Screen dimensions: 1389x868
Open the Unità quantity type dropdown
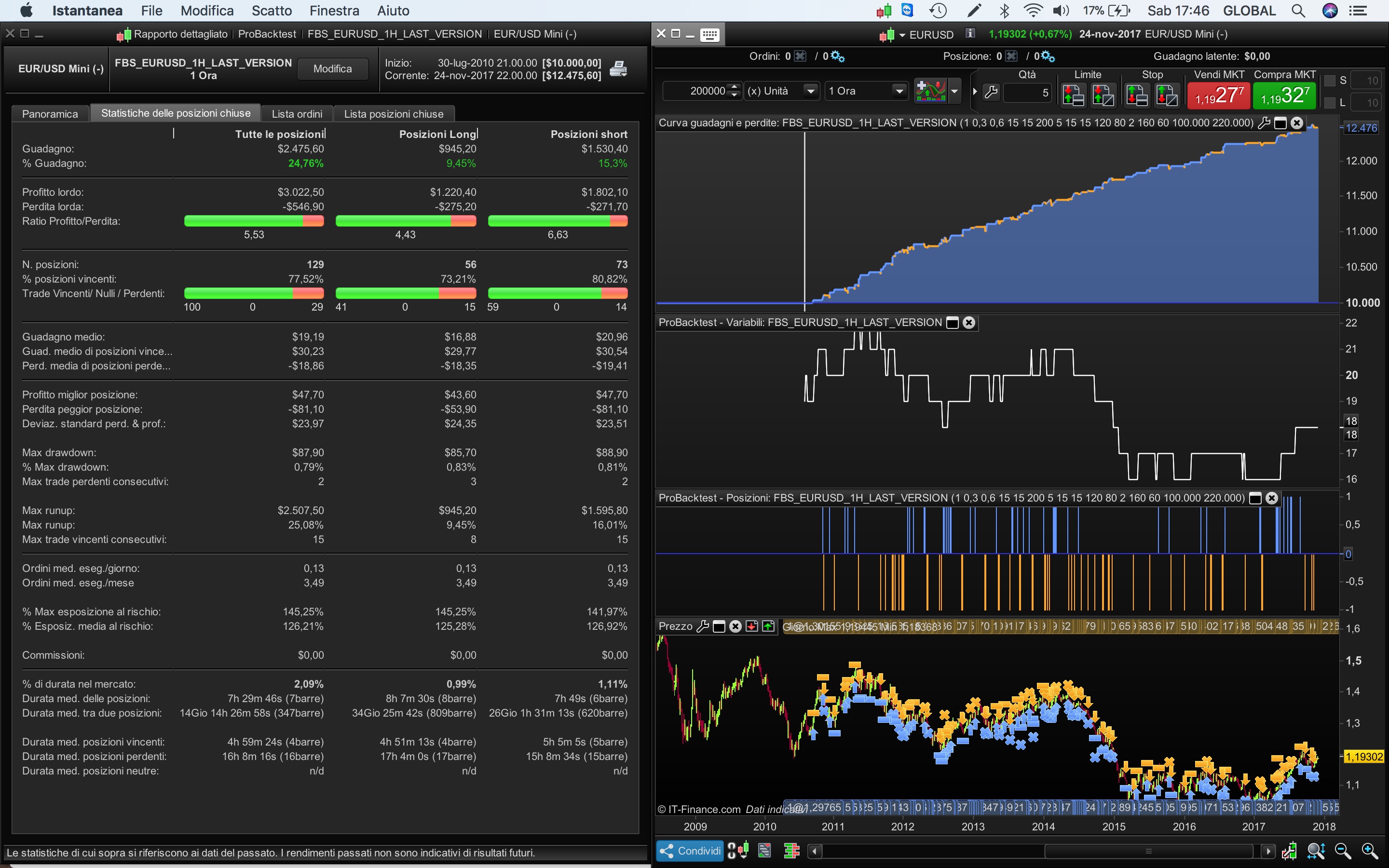coord(810,91)
